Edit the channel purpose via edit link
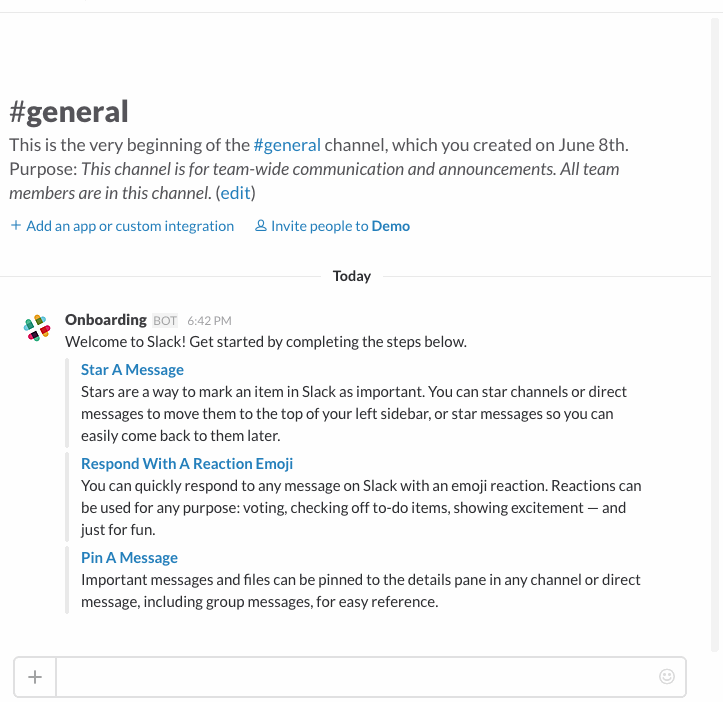Viewport: 723px width, 702px height. tap(236, 193)
